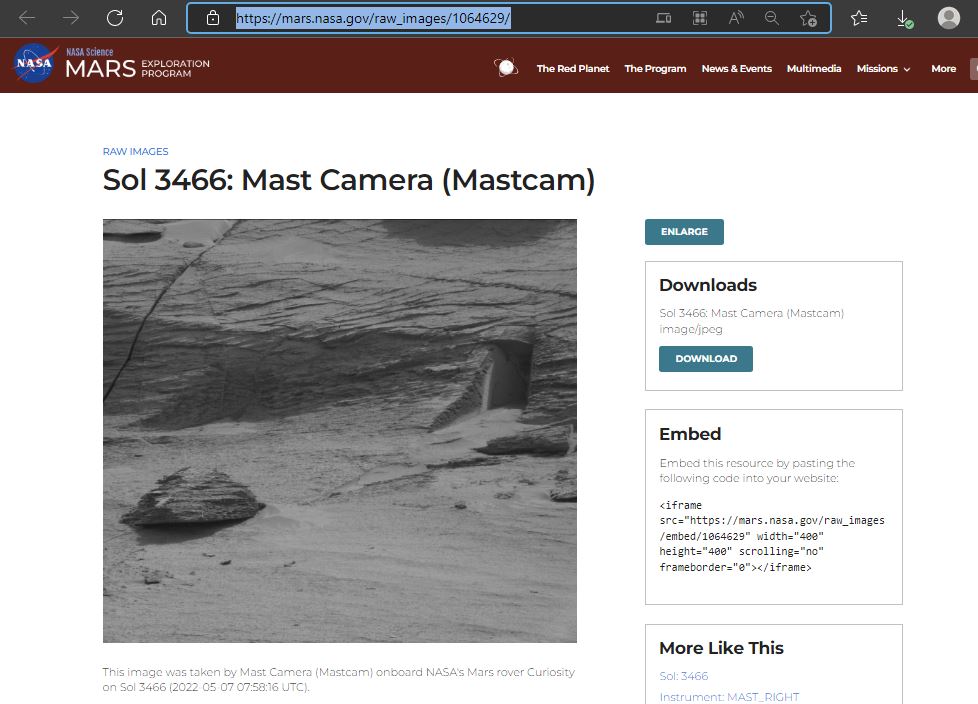Click the browser forward arrow
978x704 pixels.
coord(71,17)
